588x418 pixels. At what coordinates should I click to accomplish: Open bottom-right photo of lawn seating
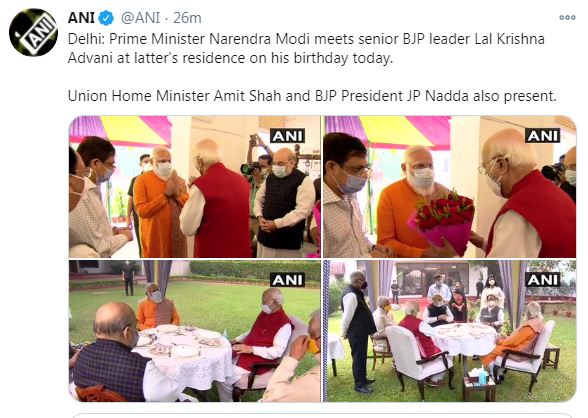point(450,331)
